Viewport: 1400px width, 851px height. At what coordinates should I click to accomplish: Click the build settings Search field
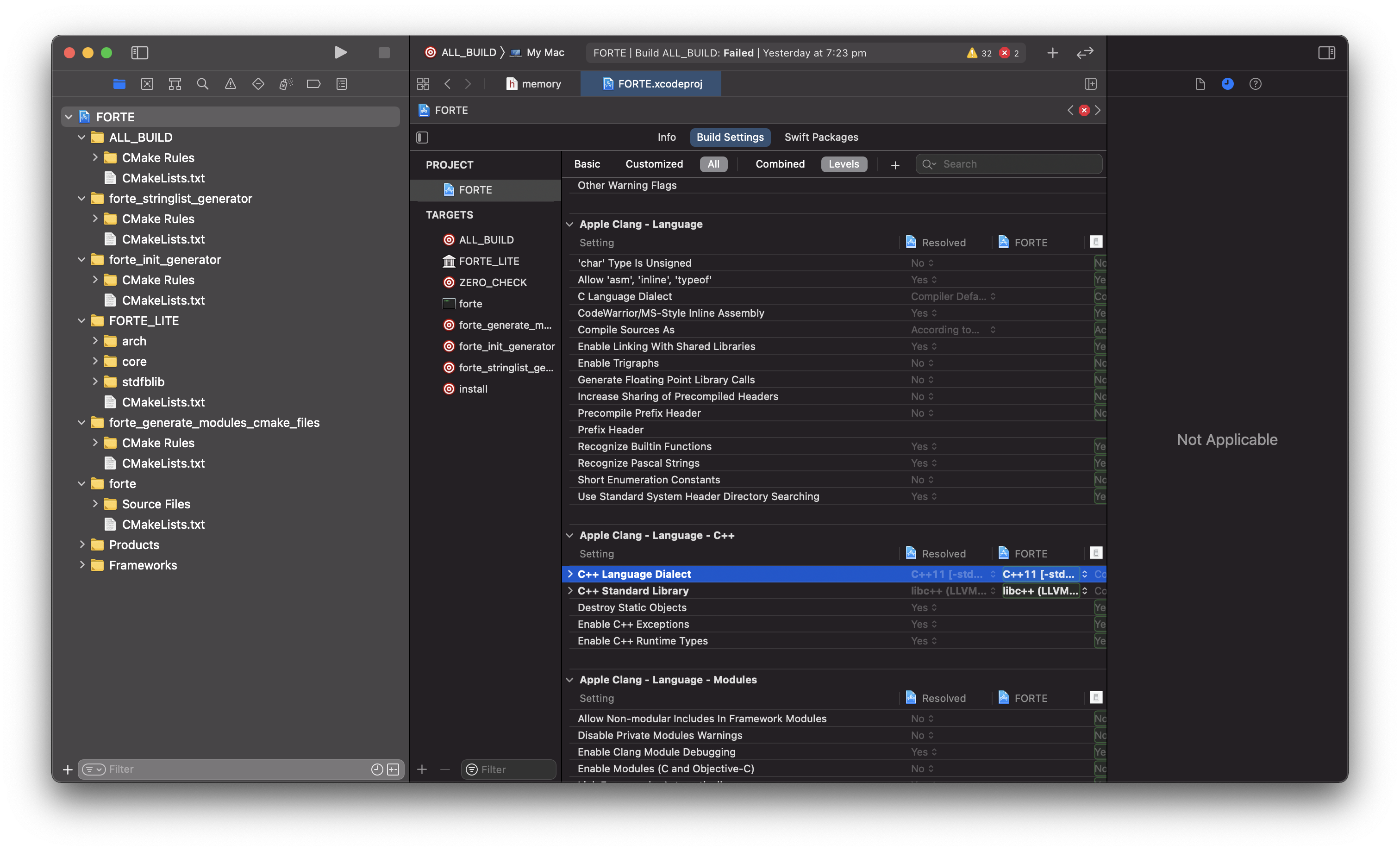click(x=1008, y=163)
